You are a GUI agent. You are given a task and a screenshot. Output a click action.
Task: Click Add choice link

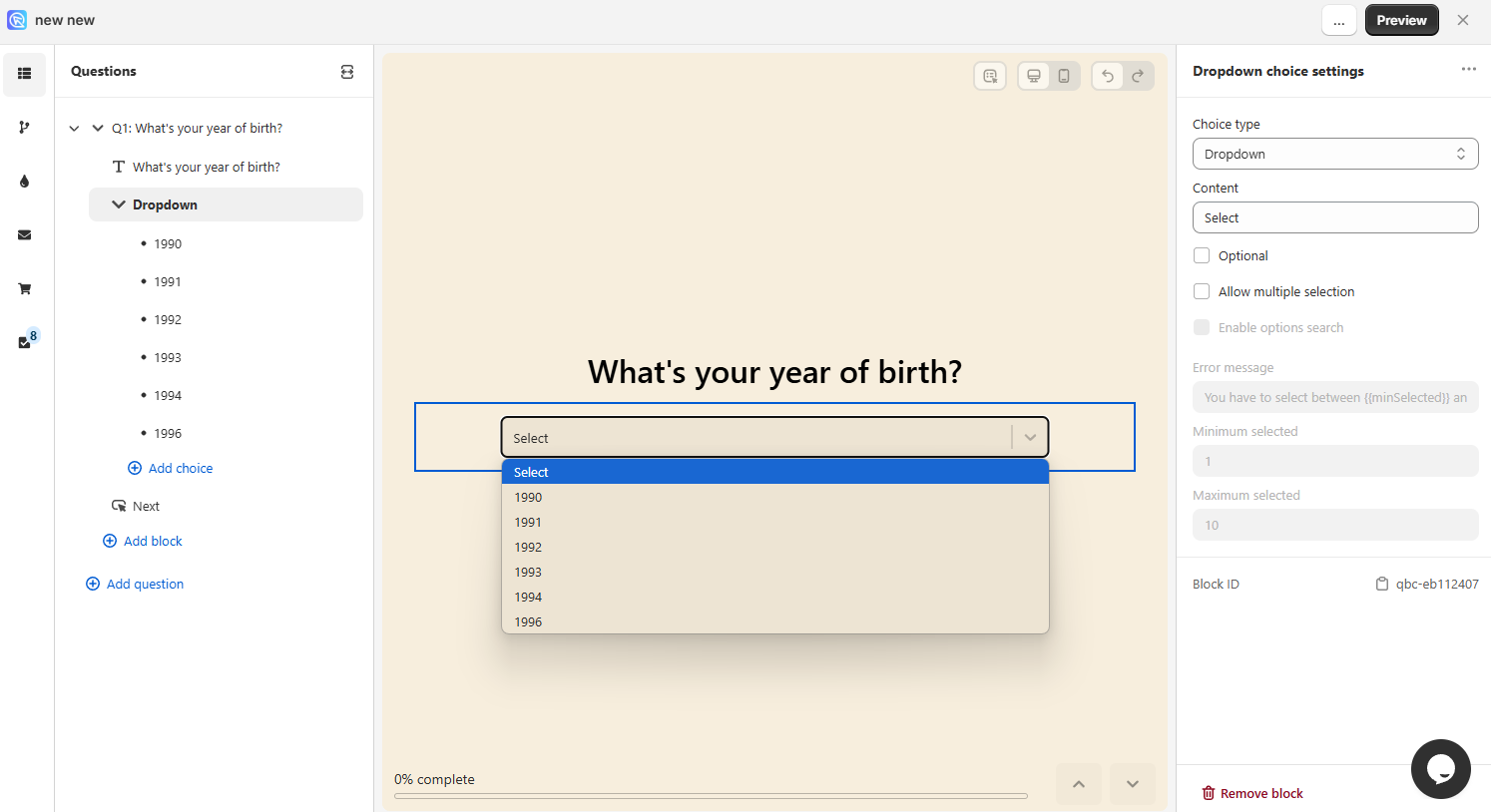click(171, 468)
